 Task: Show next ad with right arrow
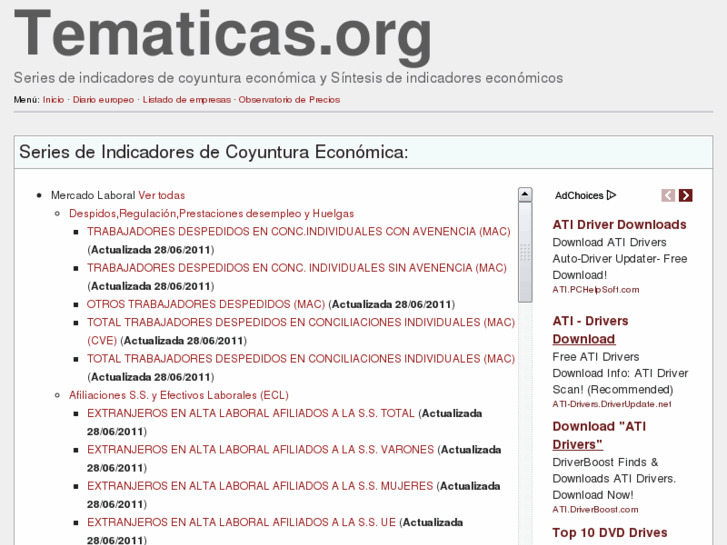(686, 195)
